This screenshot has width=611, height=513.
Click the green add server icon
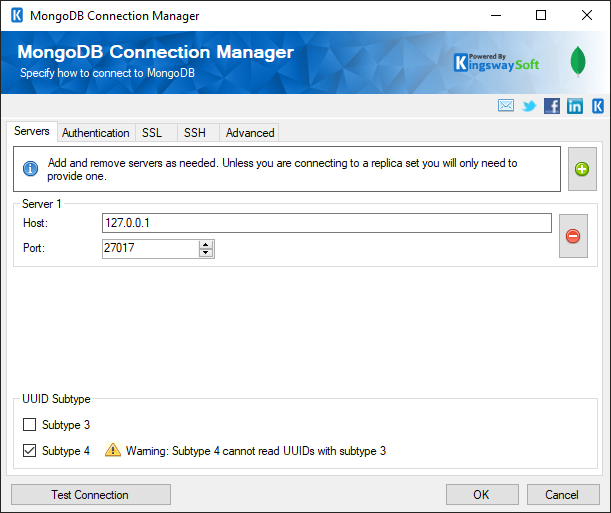click(582, 169)
